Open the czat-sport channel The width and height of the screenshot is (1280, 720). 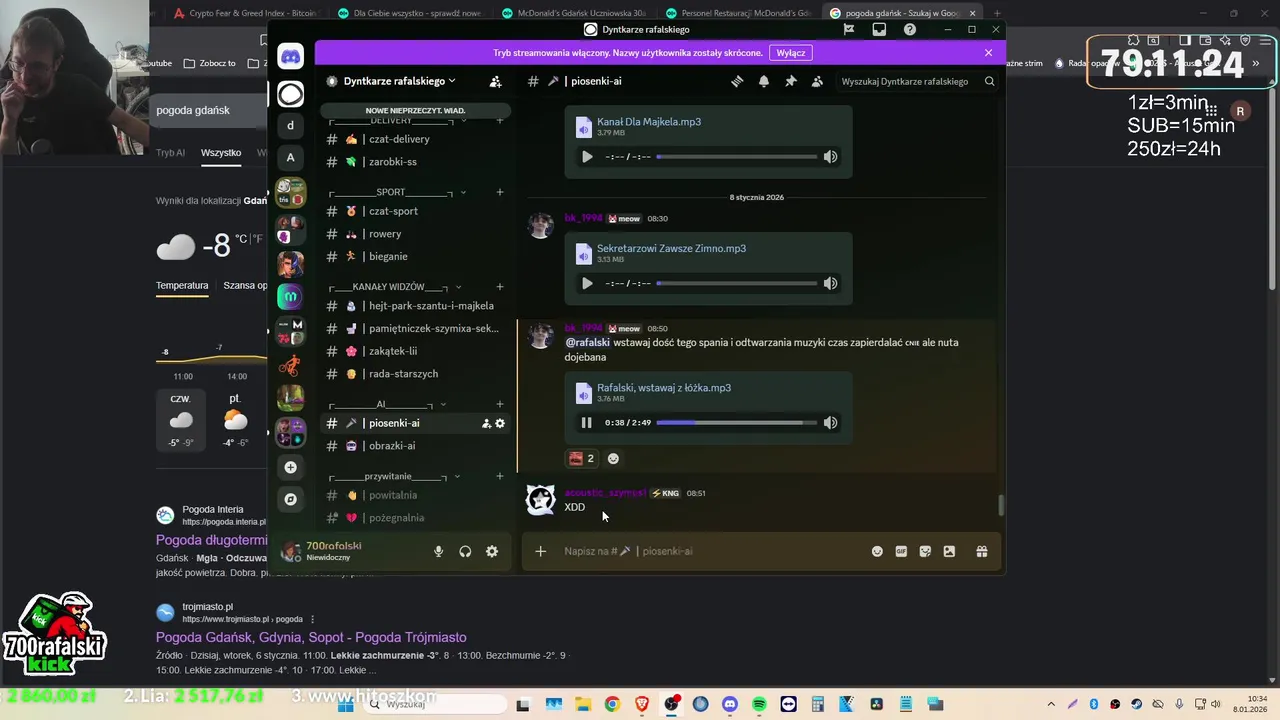417,211
